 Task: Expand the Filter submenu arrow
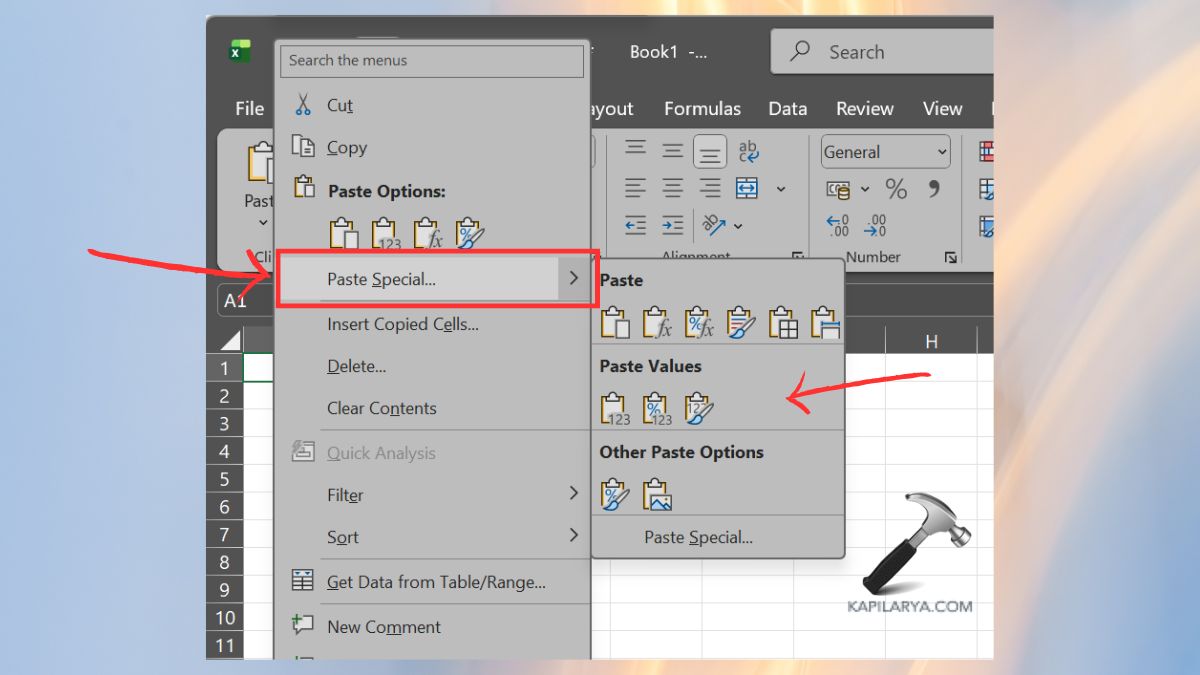tap(573, 494)
